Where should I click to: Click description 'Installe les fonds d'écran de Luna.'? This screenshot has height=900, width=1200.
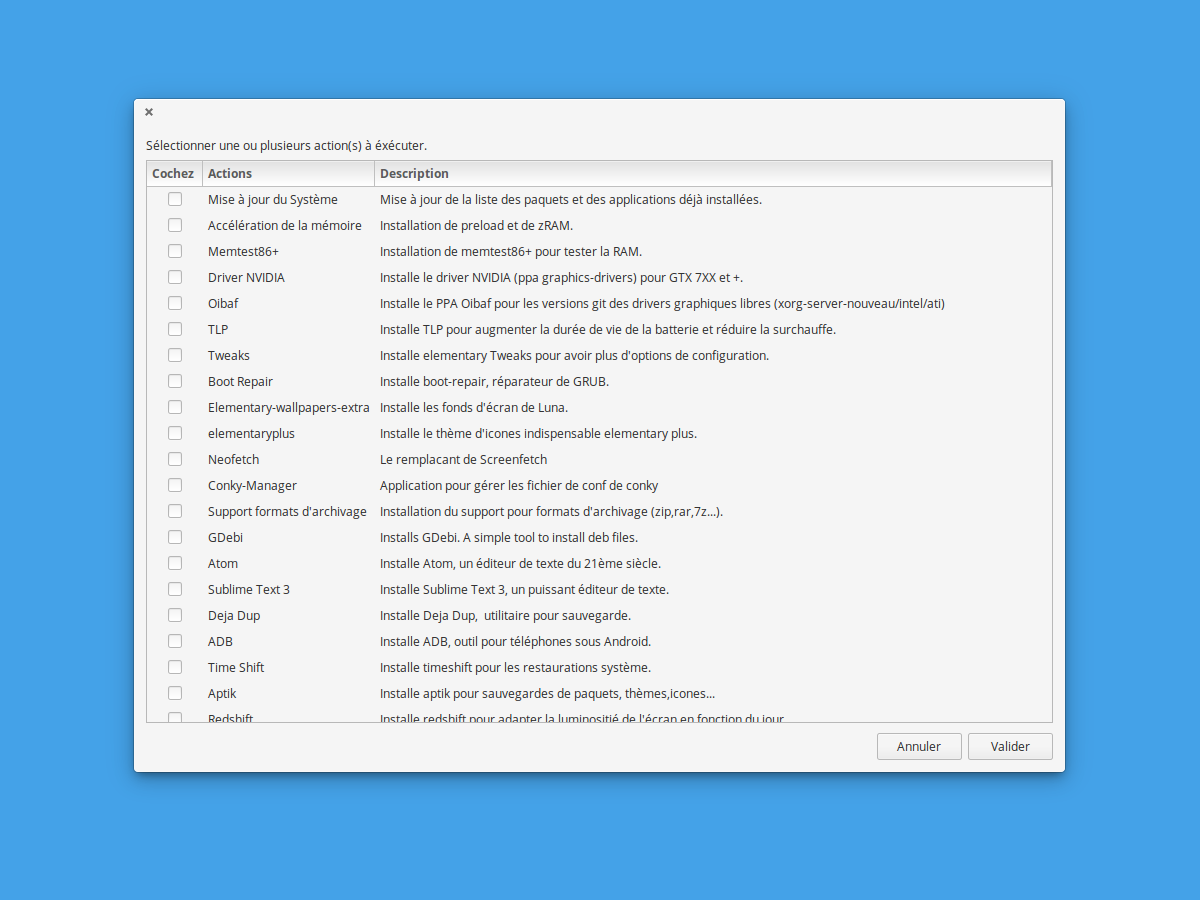pyautogui.click(x=474, y=407)
